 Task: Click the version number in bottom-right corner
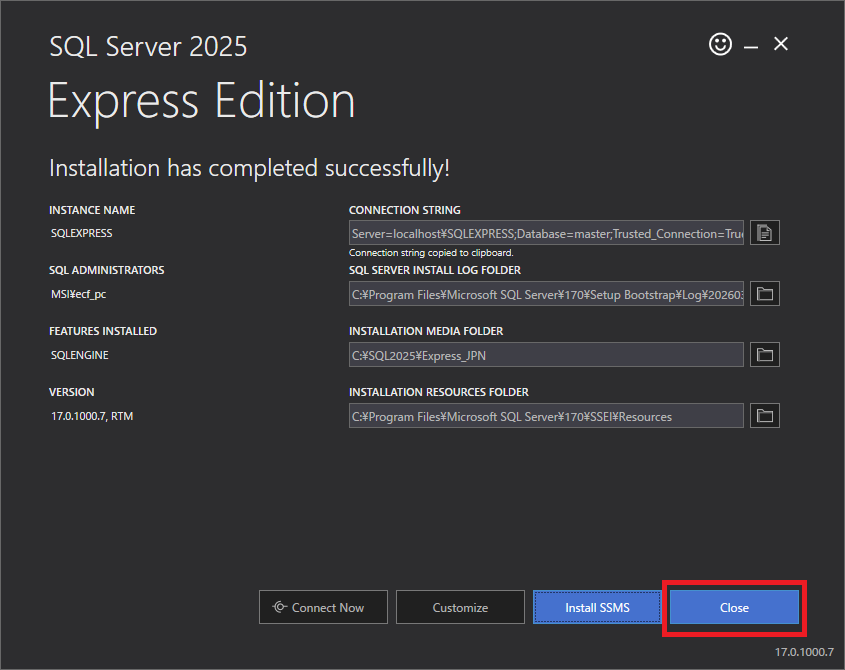tap(804, 652)
